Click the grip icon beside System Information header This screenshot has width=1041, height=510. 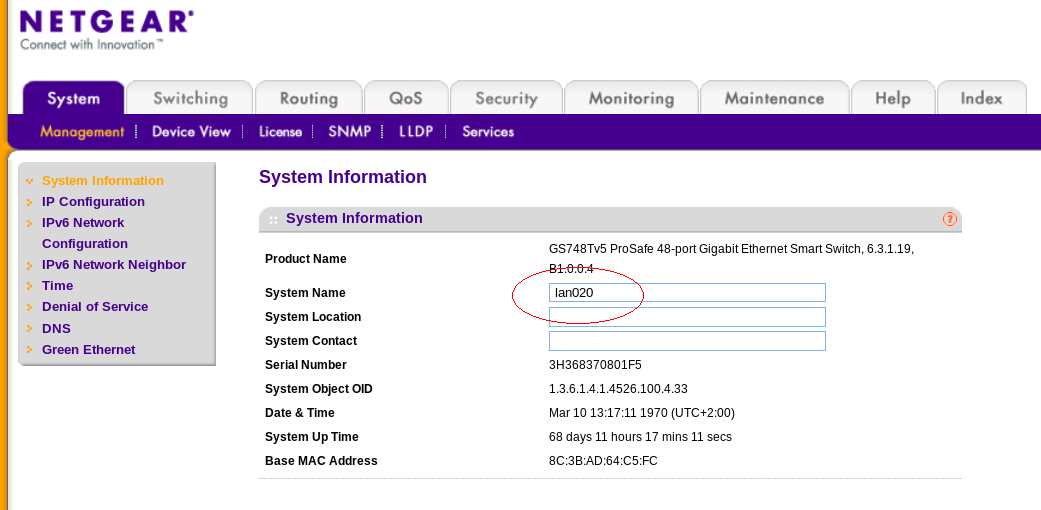273,220
